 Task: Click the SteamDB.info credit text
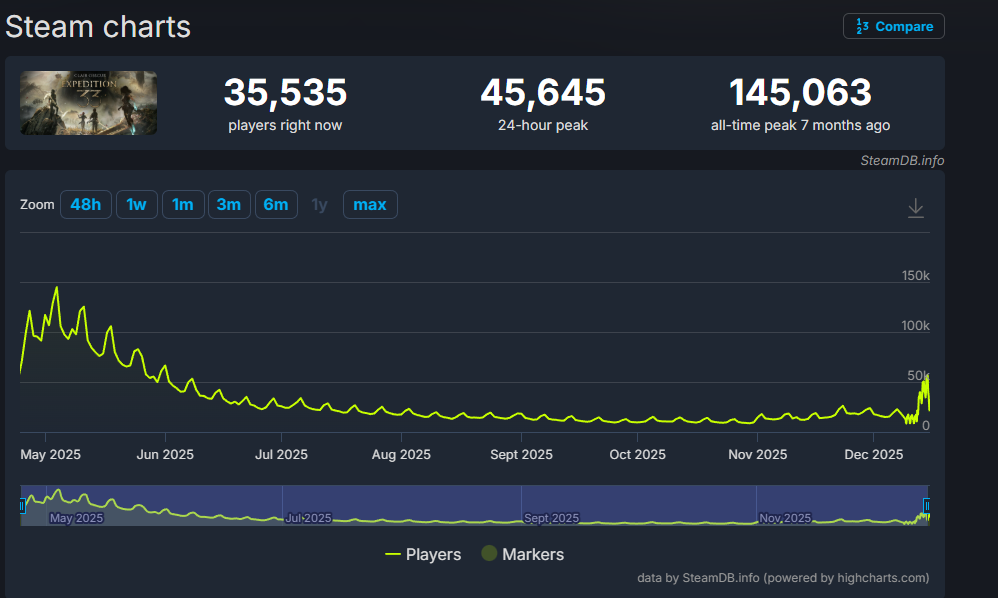902,160
